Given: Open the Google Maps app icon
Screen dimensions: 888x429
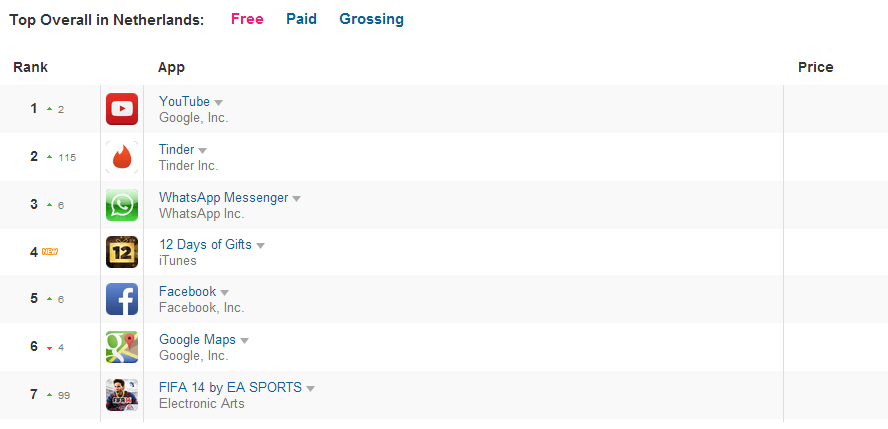Looking at the screenshot, I should 122,347.
